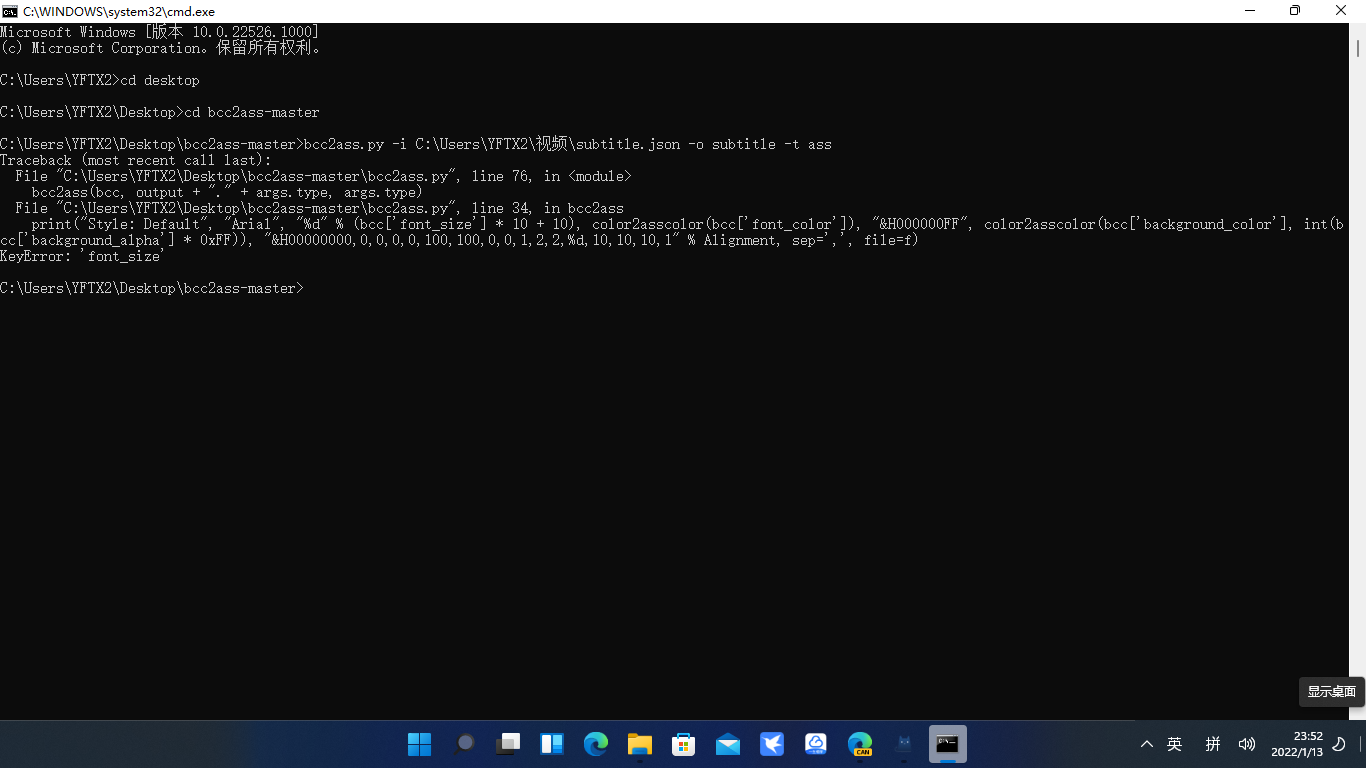
Task: Launch Microsoft Edge from the taskbar
Action: coord(596,744)
